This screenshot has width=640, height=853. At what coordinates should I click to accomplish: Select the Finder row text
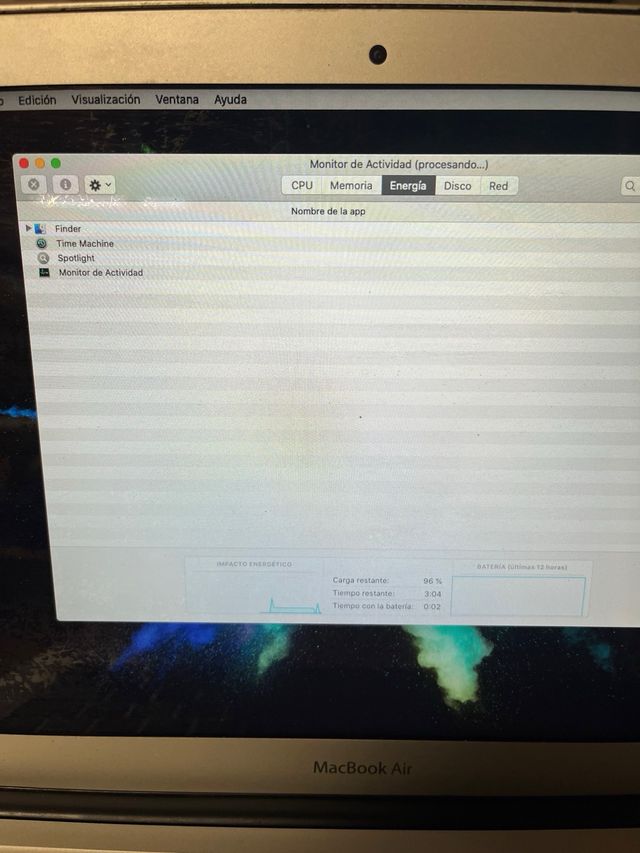click(68, 229)
